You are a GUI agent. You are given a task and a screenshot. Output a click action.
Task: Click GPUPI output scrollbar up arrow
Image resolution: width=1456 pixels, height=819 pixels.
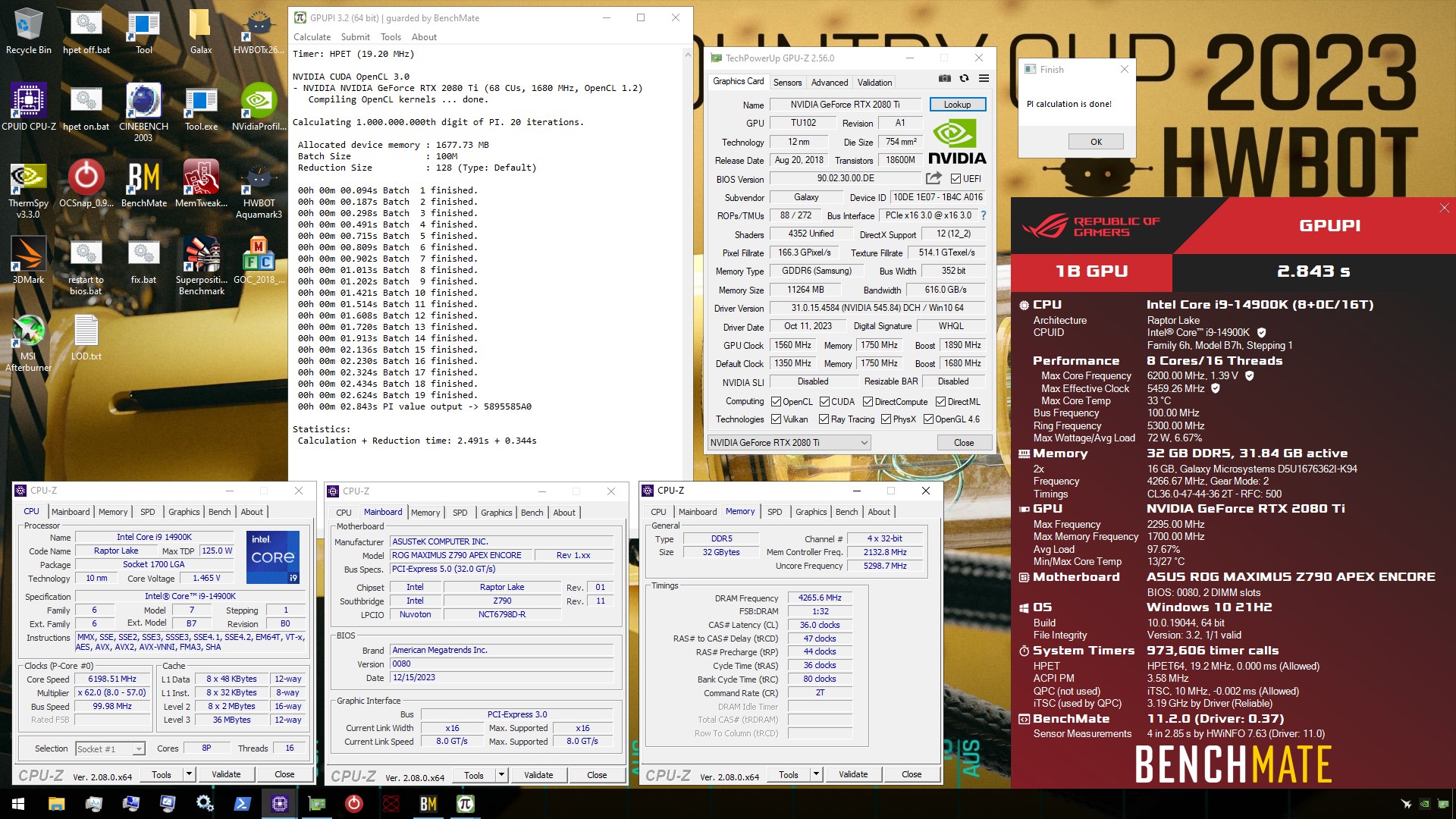pos(688,55)
